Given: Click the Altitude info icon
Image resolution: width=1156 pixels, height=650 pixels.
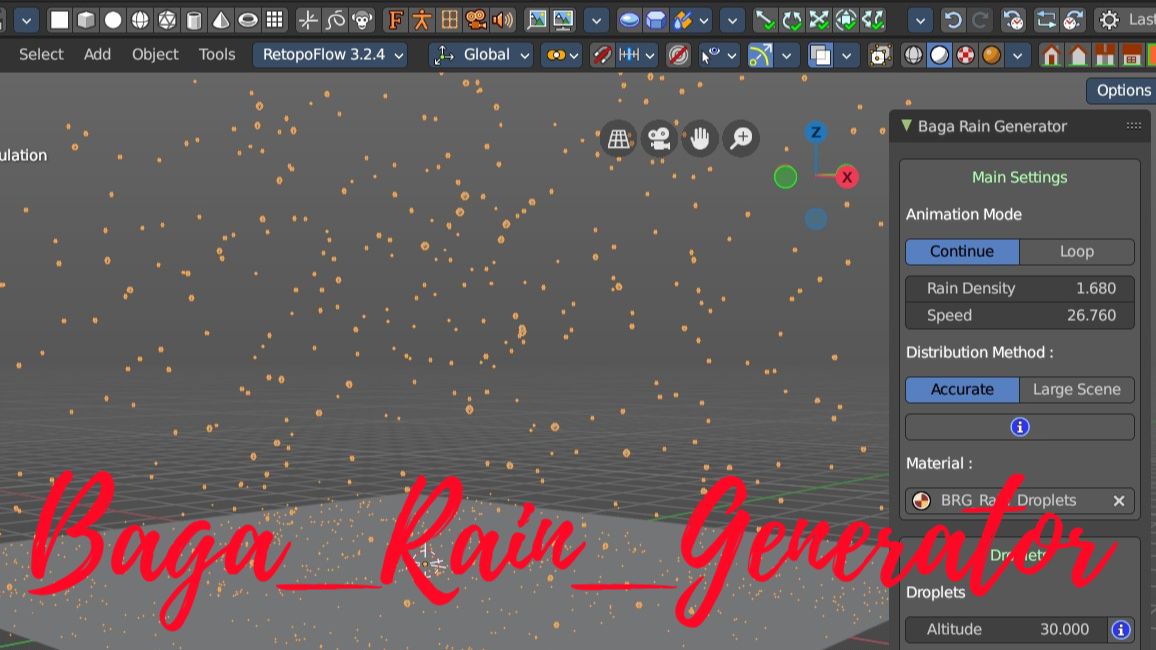Looking at the screenshot, I should [x=1121, y=629].
